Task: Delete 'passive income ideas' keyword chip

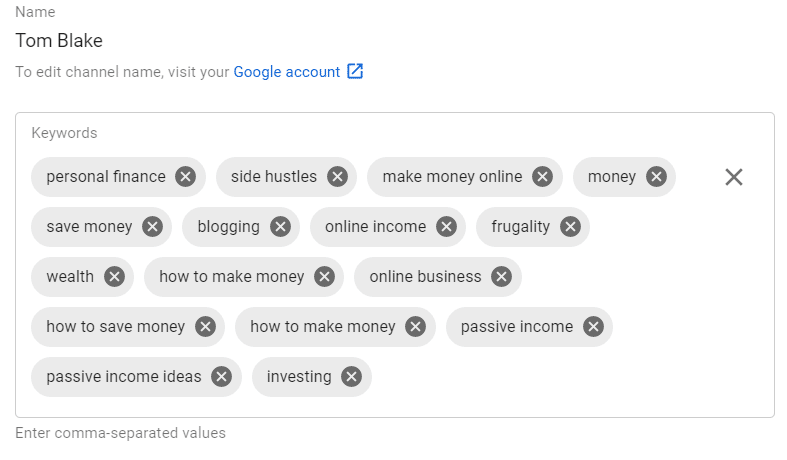Action: [221, 377]
